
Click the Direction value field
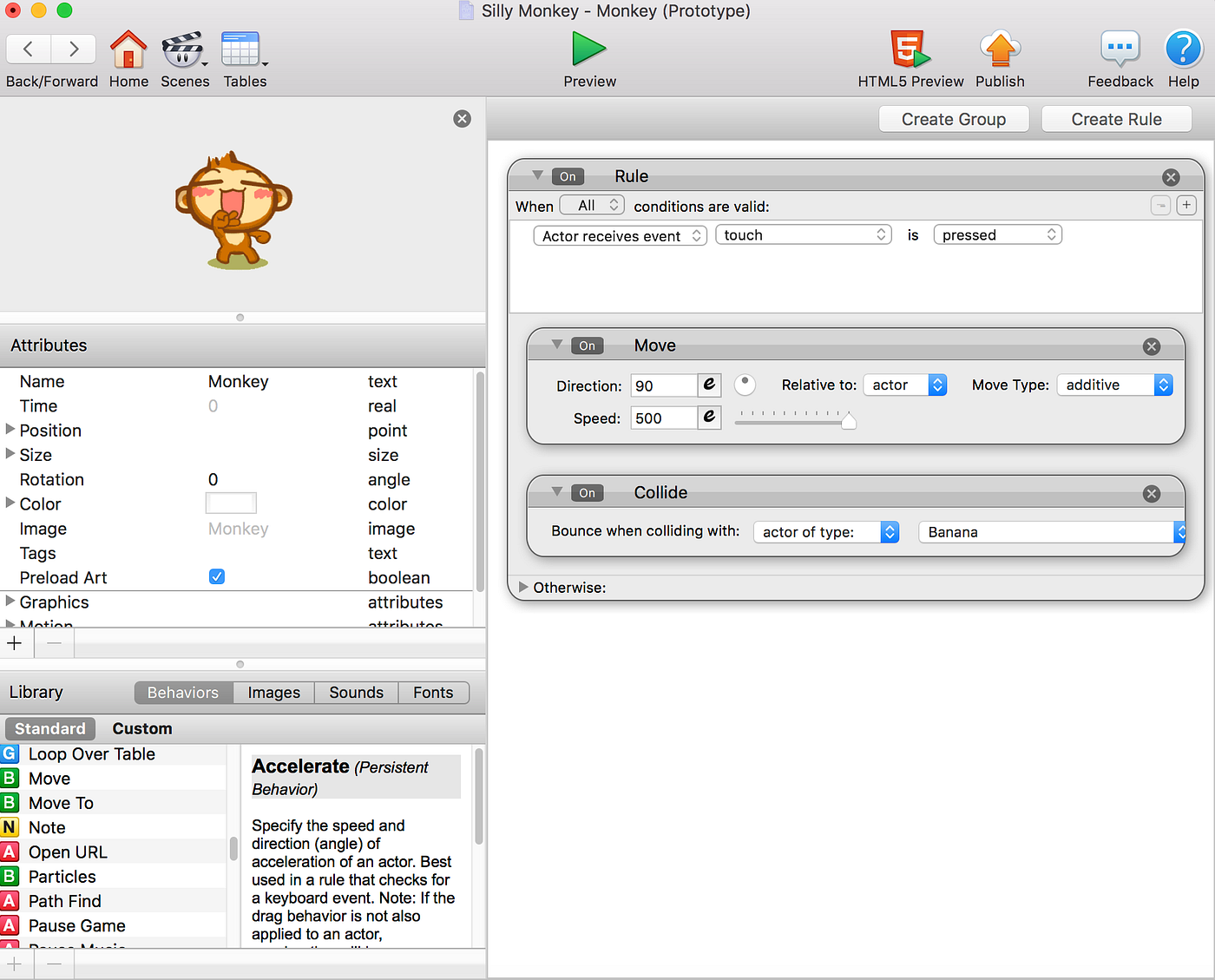point(664,385)
